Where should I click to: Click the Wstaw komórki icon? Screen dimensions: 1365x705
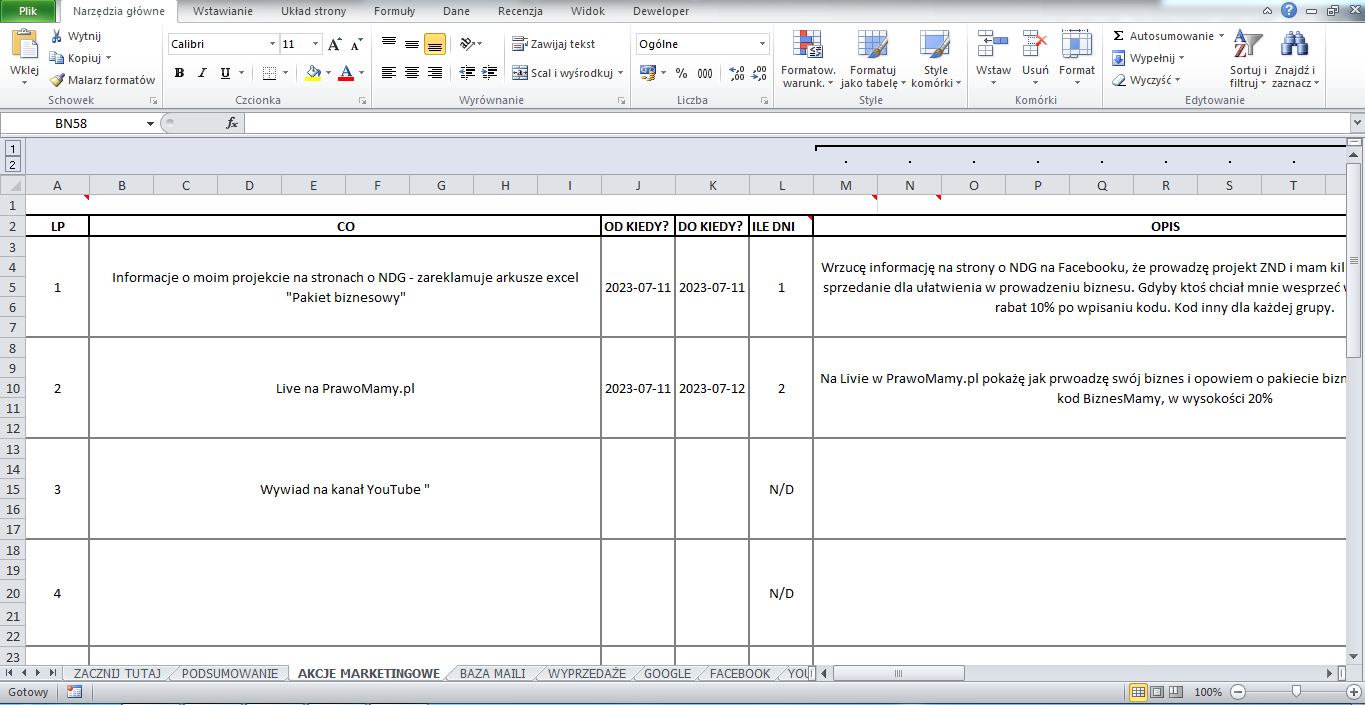pos(992,45)
